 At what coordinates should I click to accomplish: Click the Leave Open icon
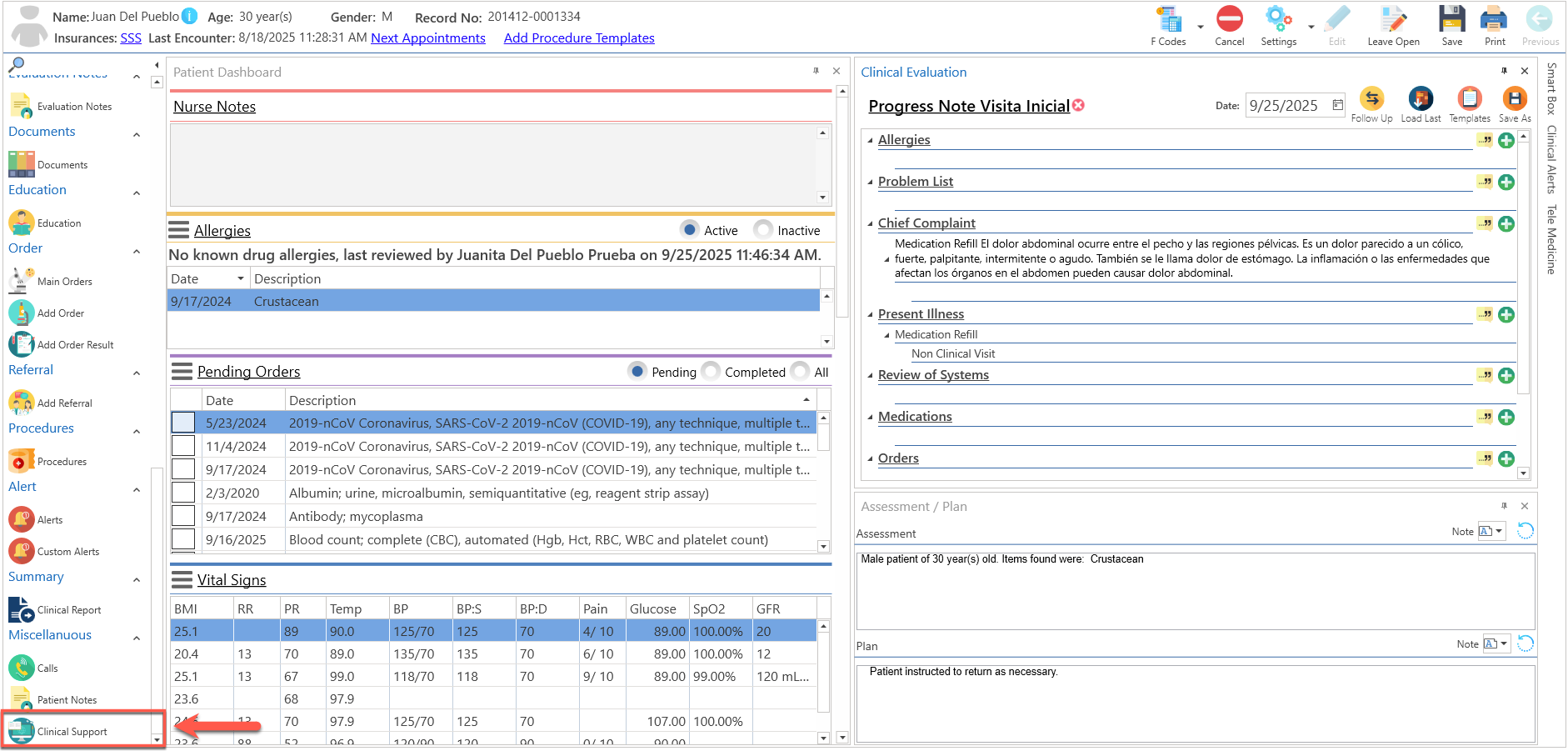pos(1393,19)
